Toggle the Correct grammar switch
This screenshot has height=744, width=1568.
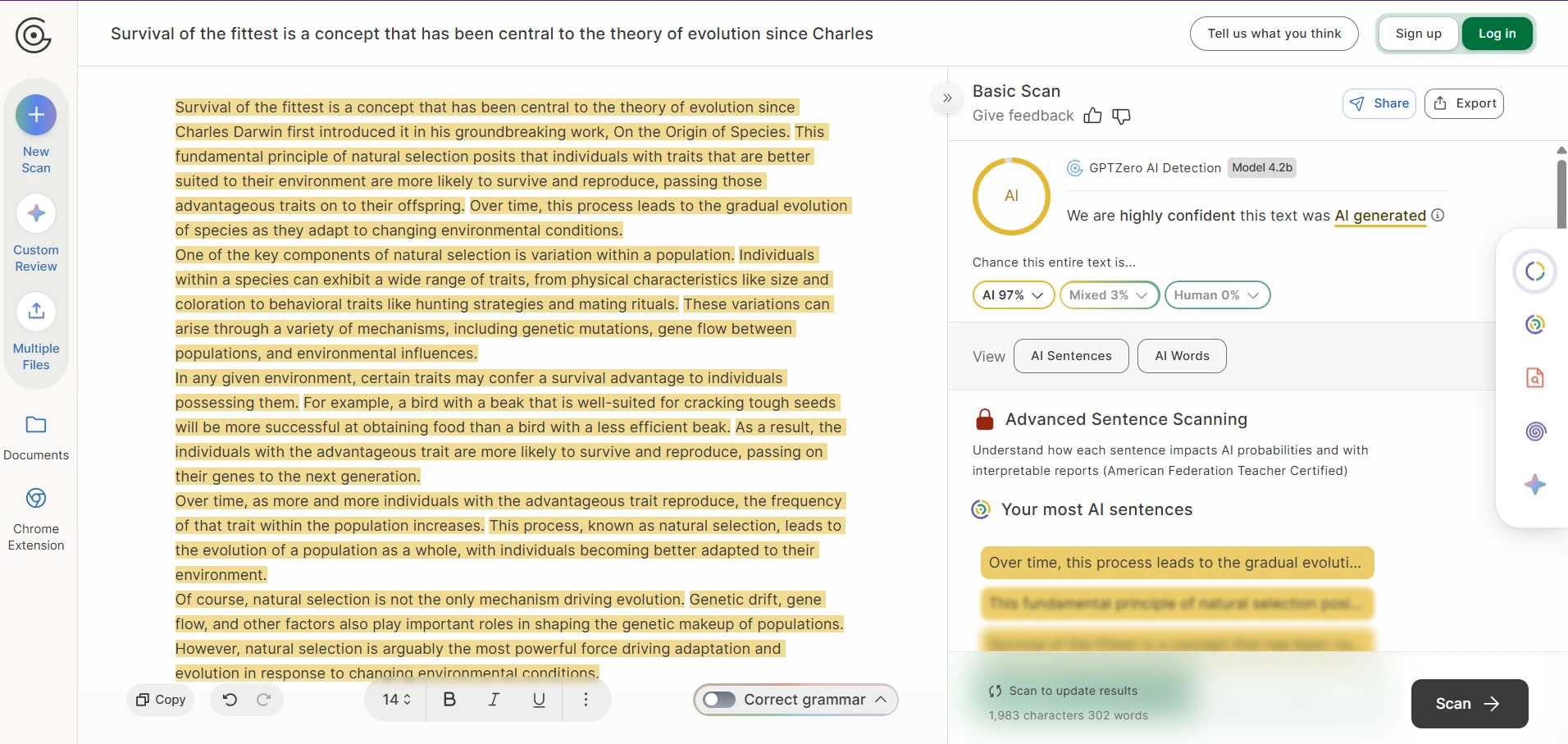719,700
